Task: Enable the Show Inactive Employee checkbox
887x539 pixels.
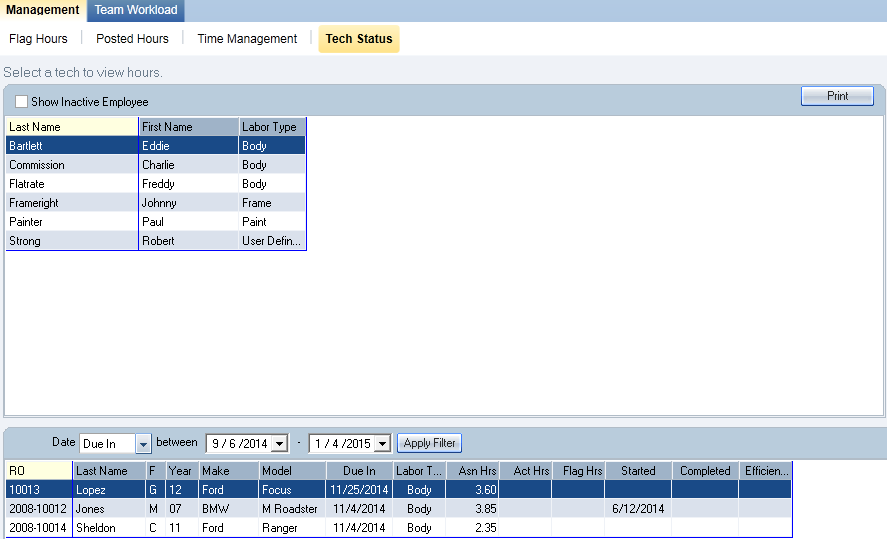Action: click(22, 102)
